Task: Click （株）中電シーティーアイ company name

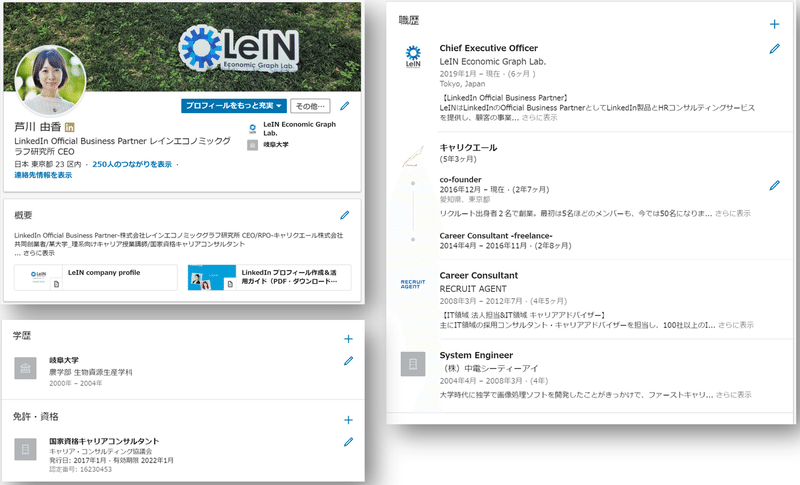Action: tap(489, 368)
